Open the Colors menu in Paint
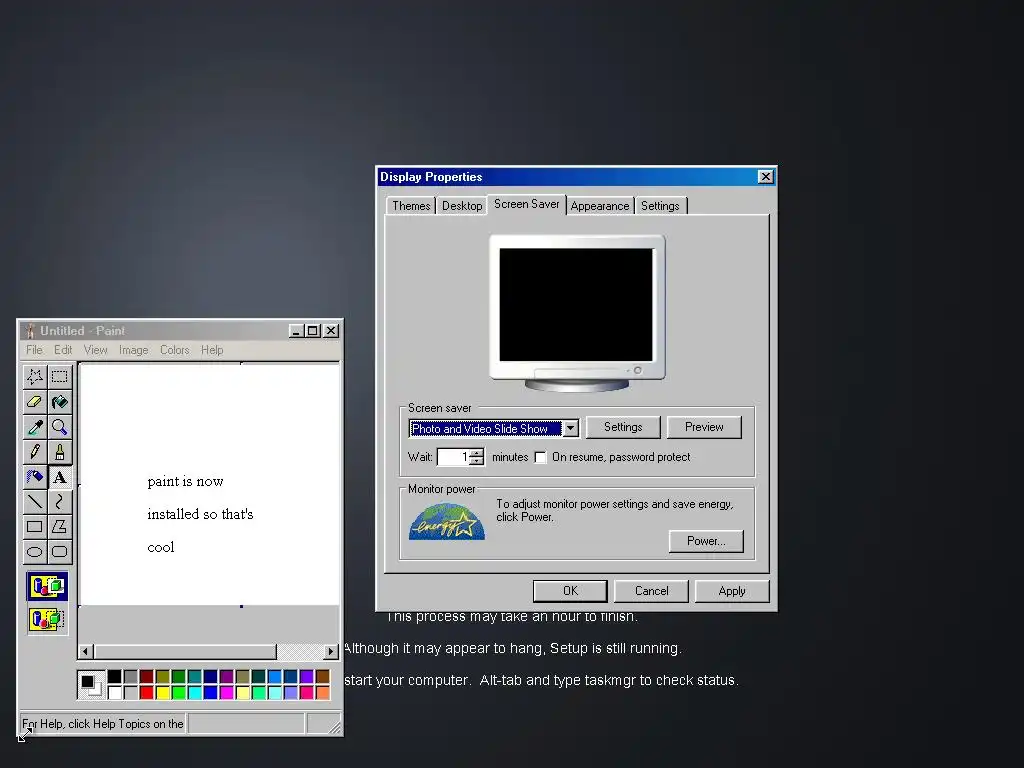 coord(174,350)
